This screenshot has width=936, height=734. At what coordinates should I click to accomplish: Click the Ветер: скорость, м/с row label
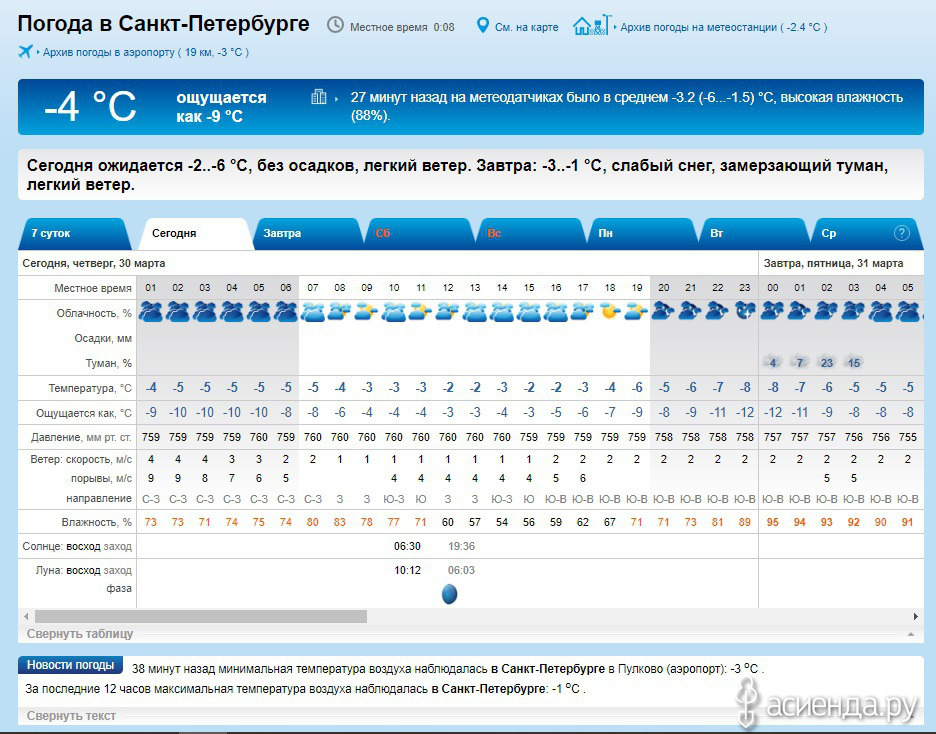(x=81, y=459)
